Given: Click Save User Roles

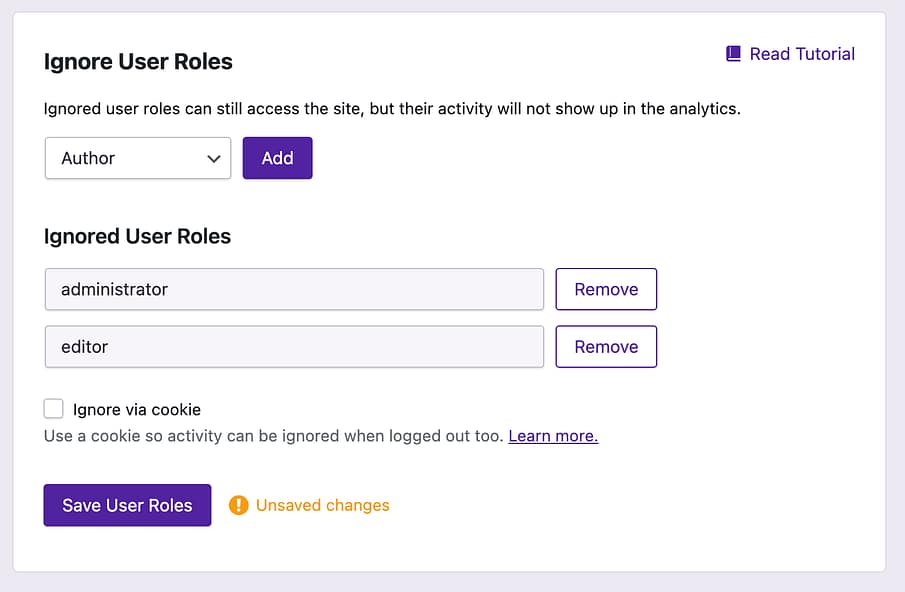Looking at the screenshot, I should tap(127, 505).
